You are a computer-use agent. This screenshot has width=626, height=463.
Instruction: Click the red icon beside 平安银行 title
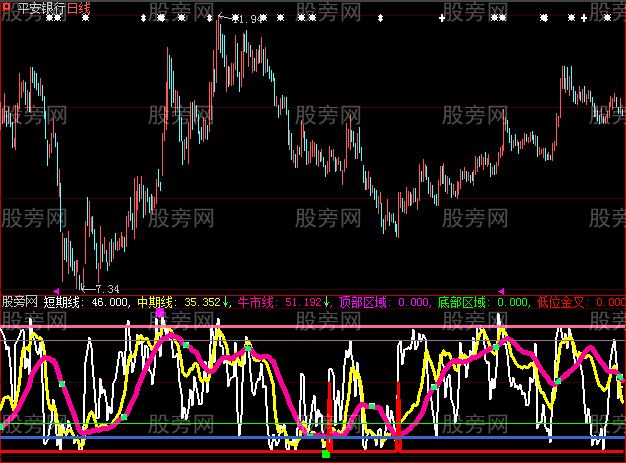pos(7,8)
